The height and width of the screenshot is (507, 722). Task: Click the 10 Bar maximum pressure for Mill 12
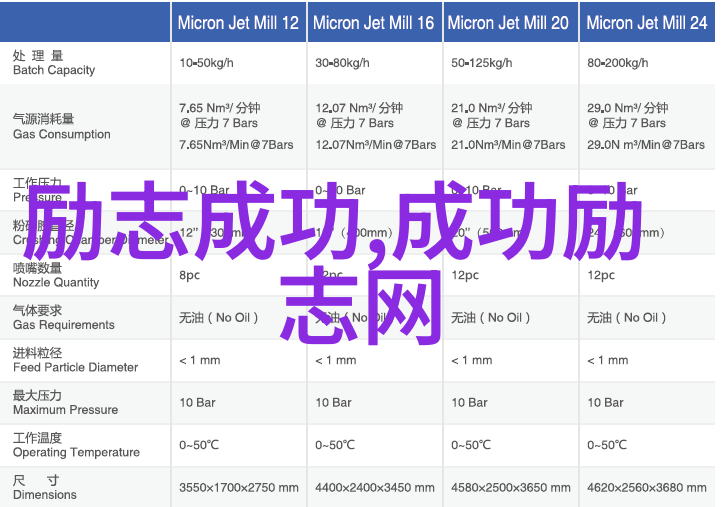198,402
